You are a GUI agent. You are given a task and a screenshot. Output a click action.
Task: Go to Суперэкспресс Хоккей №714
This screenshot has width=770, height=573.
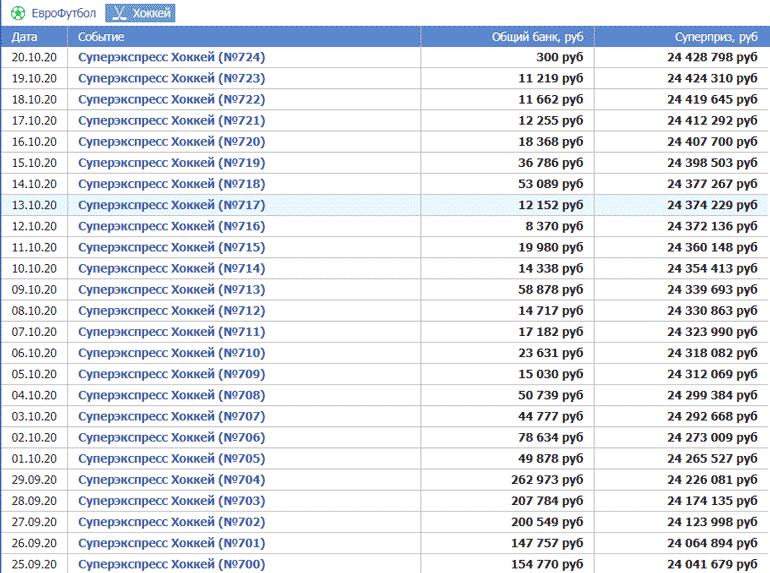click(x=171, y=269)
